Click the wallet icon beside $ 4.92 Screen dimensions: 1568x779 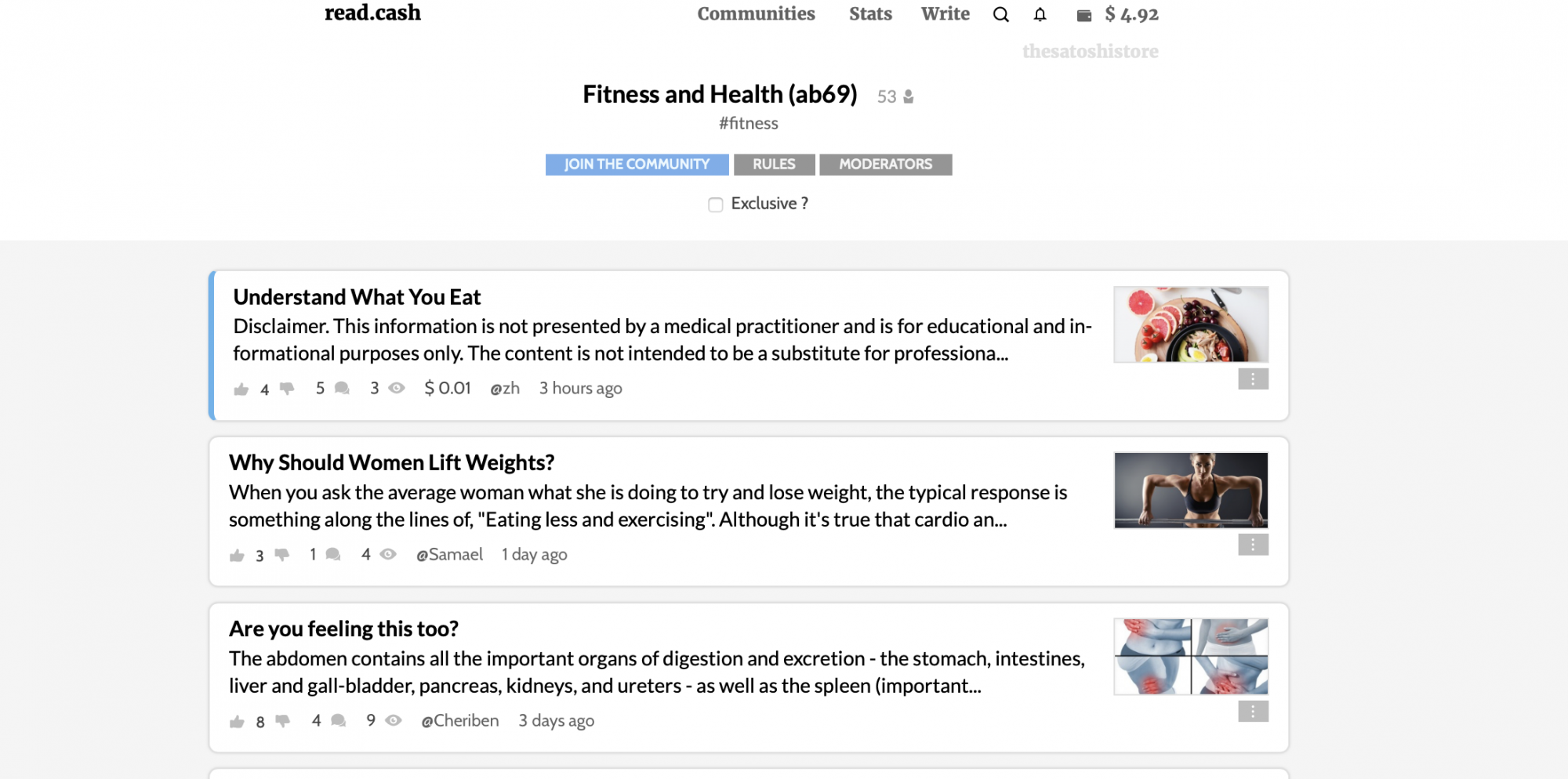(1084, 15)
